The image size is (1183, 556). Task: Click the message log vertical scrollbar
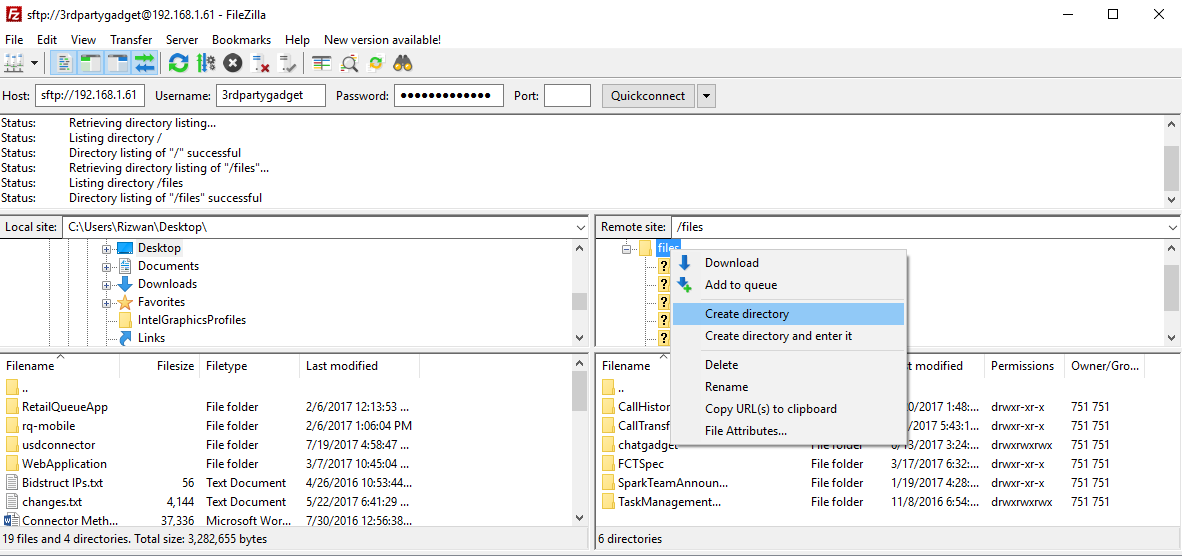[1172, 160]
